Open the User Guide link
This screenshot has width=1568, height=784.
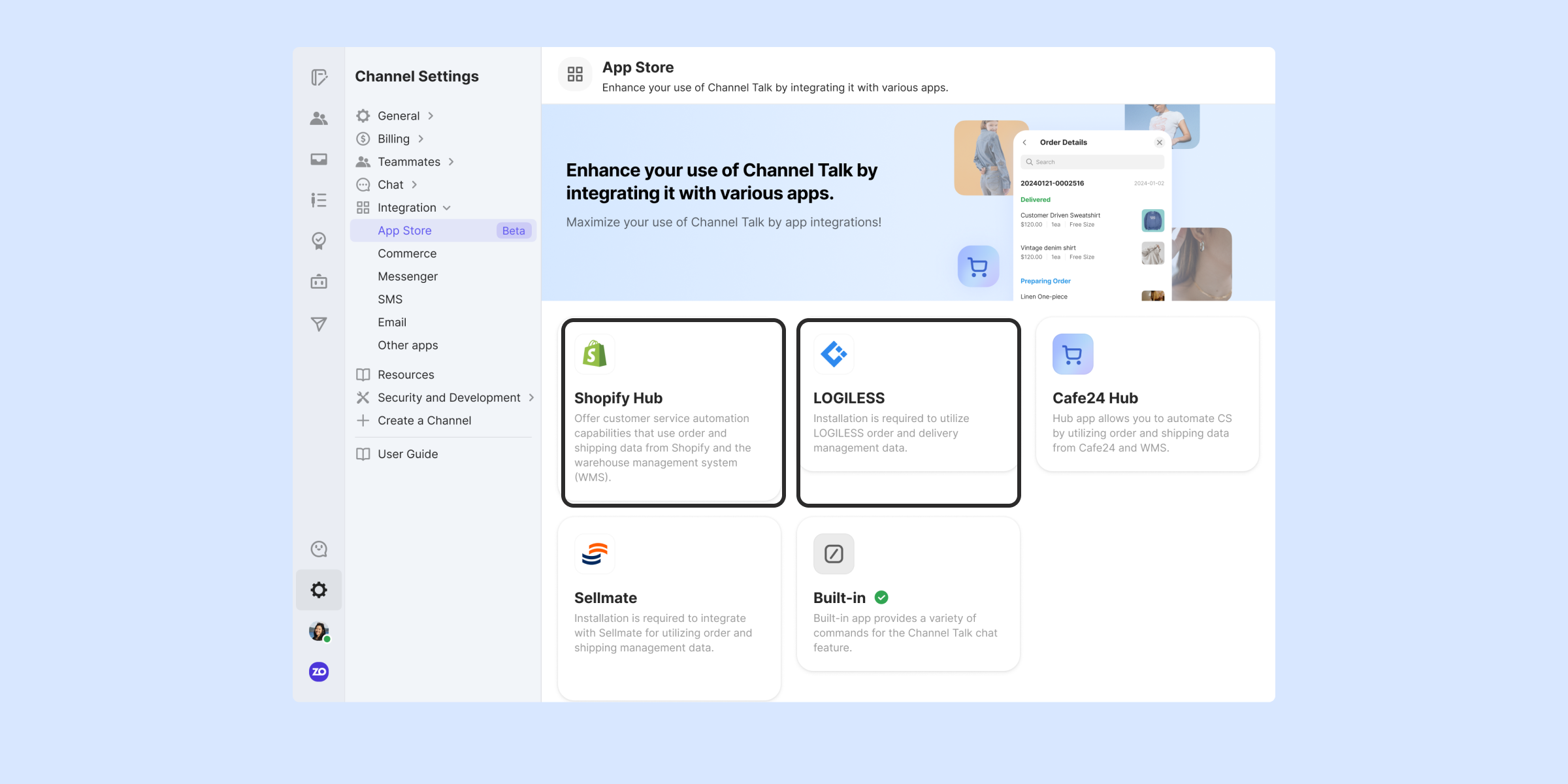tap(408, 454)
